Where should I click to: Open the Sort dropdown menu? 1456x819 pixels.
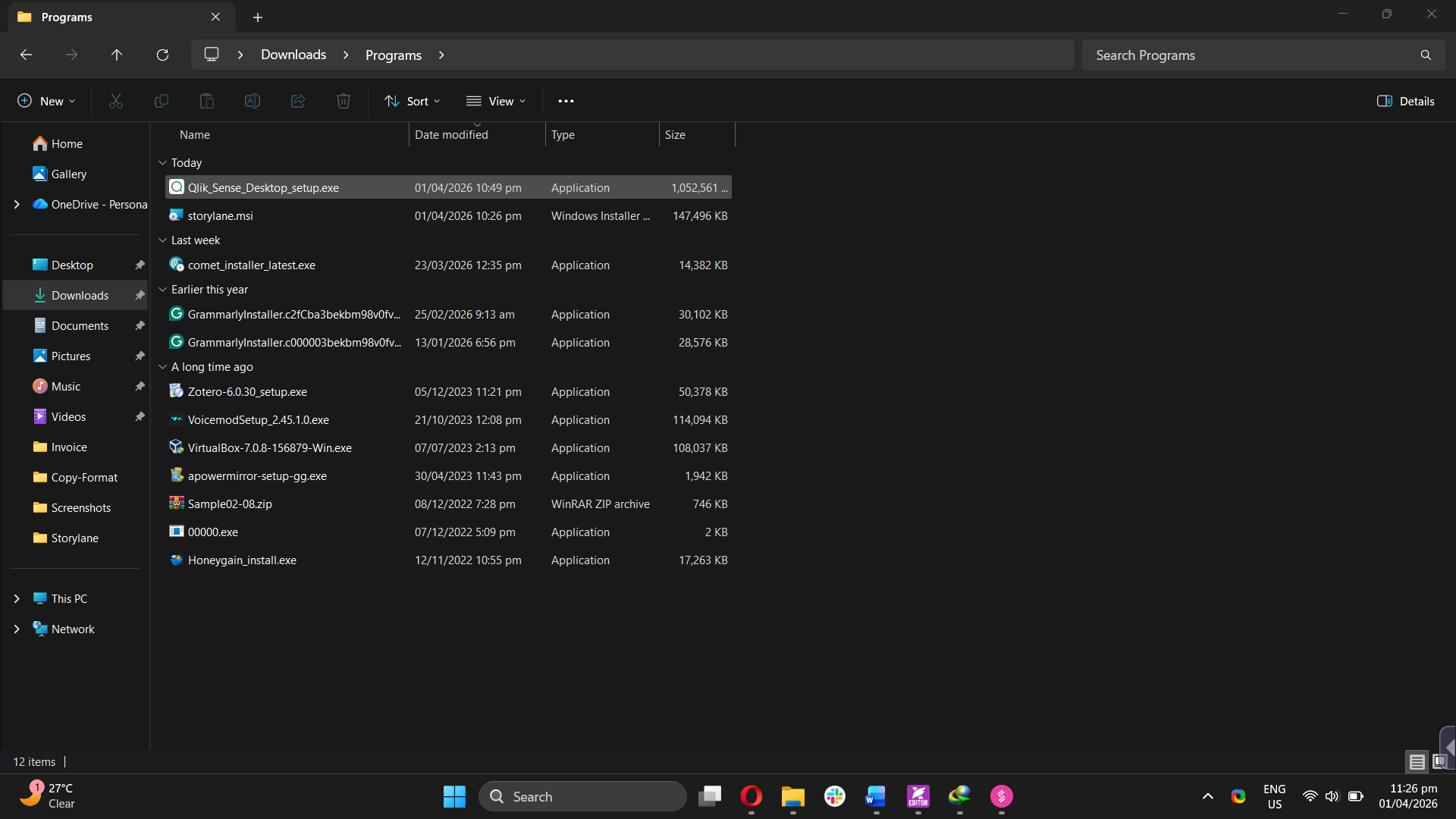[x=413, y=101]
